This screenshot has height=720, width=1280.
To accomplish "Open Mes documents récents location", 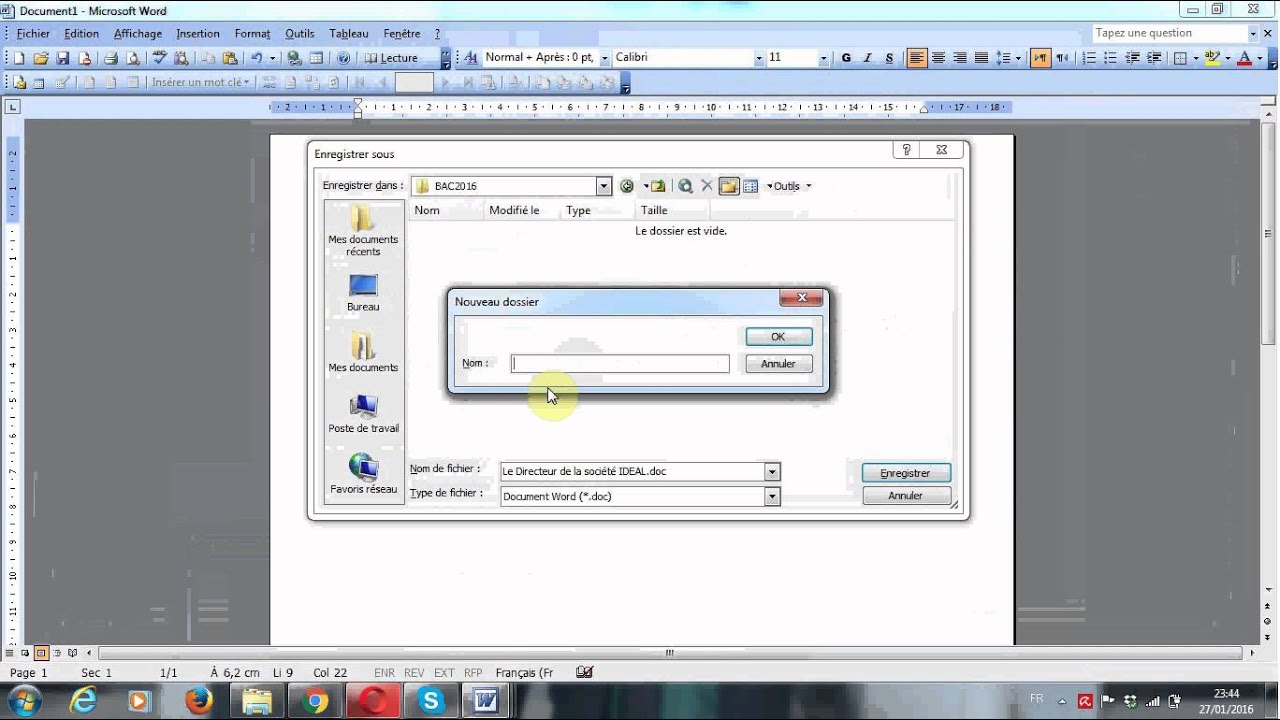I will coord(363,231).
